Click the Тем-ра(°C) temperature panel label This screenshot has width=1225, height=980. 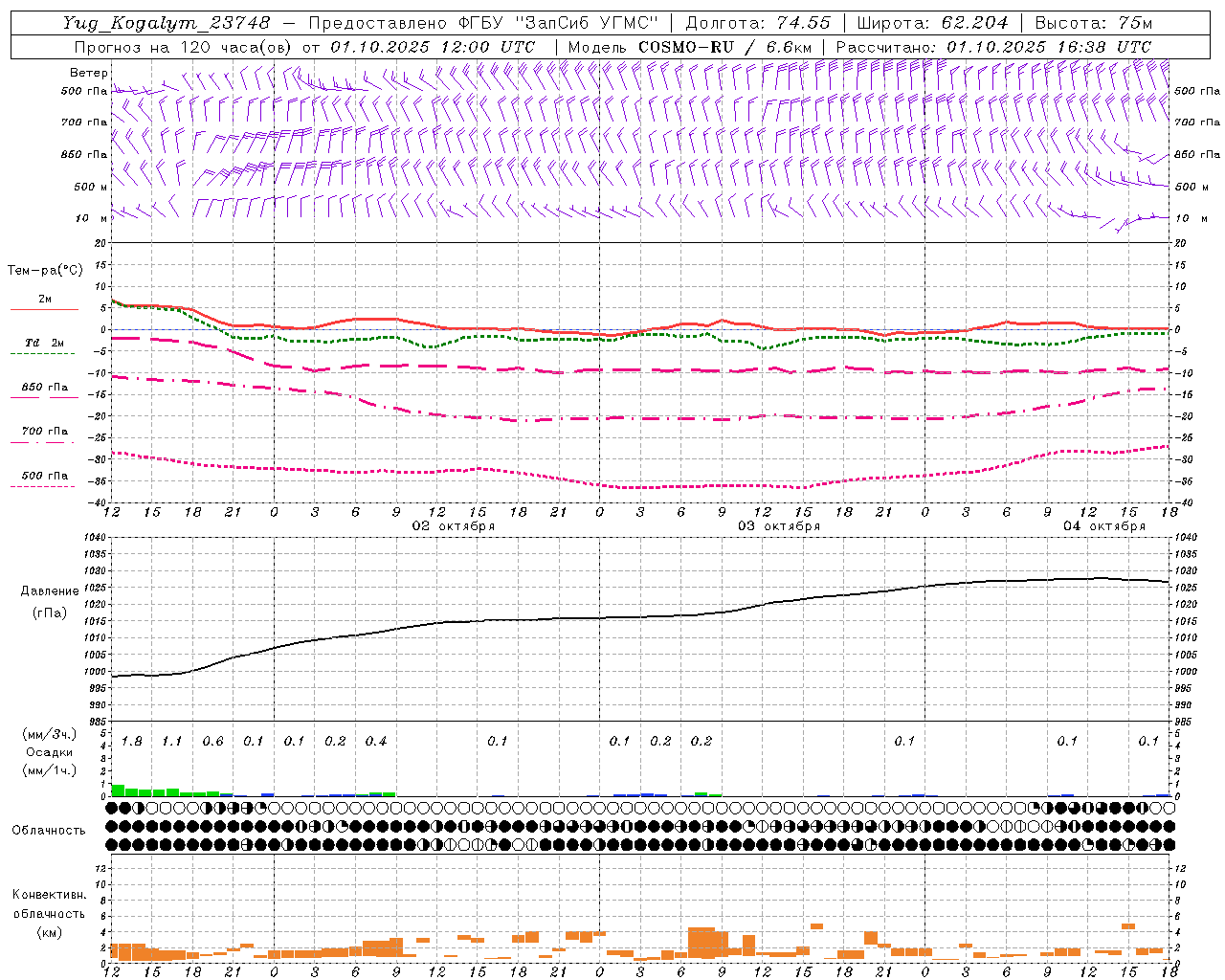[45, 271]
